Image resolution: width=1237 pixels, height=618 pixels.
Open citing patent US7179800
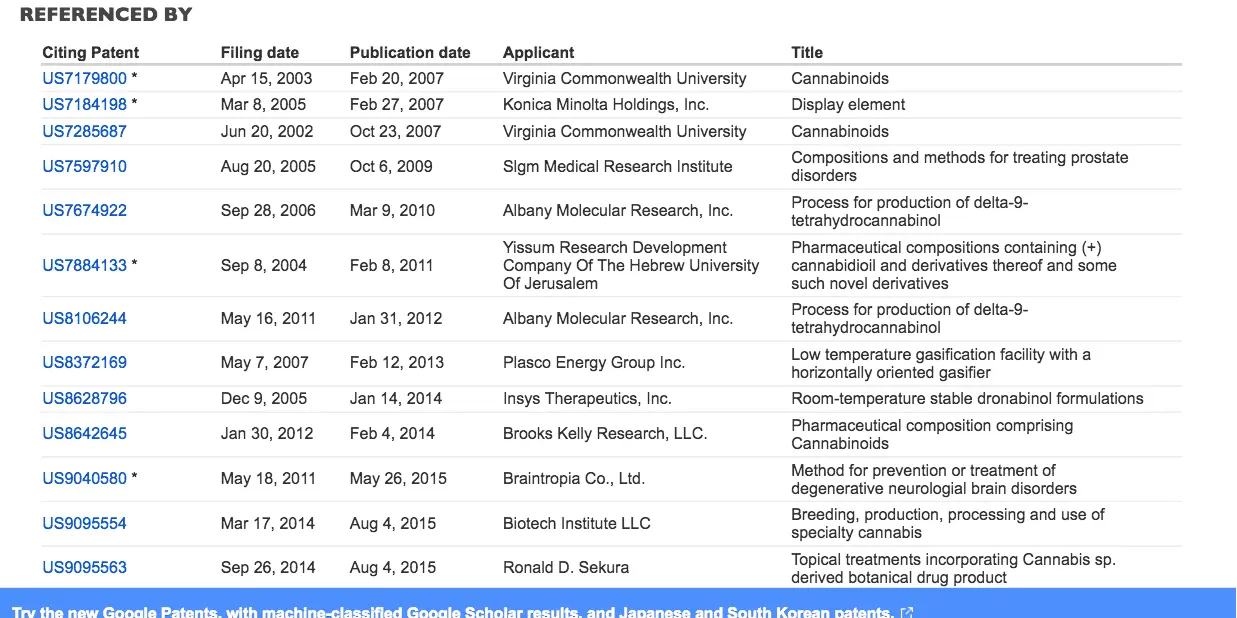click(x=84, y=78)
